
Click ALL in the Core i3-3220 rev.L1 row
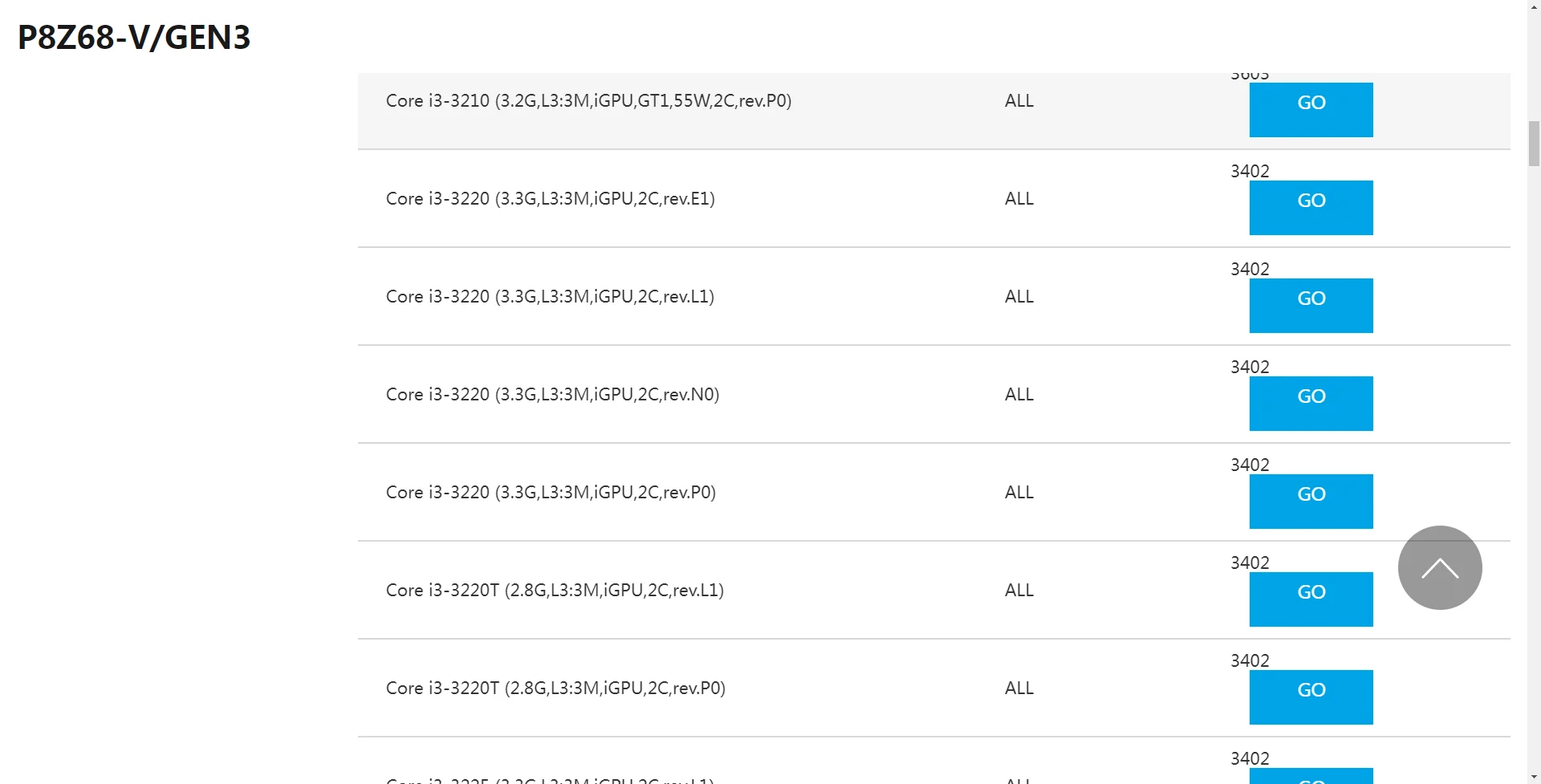click(x=1019, y=297)
